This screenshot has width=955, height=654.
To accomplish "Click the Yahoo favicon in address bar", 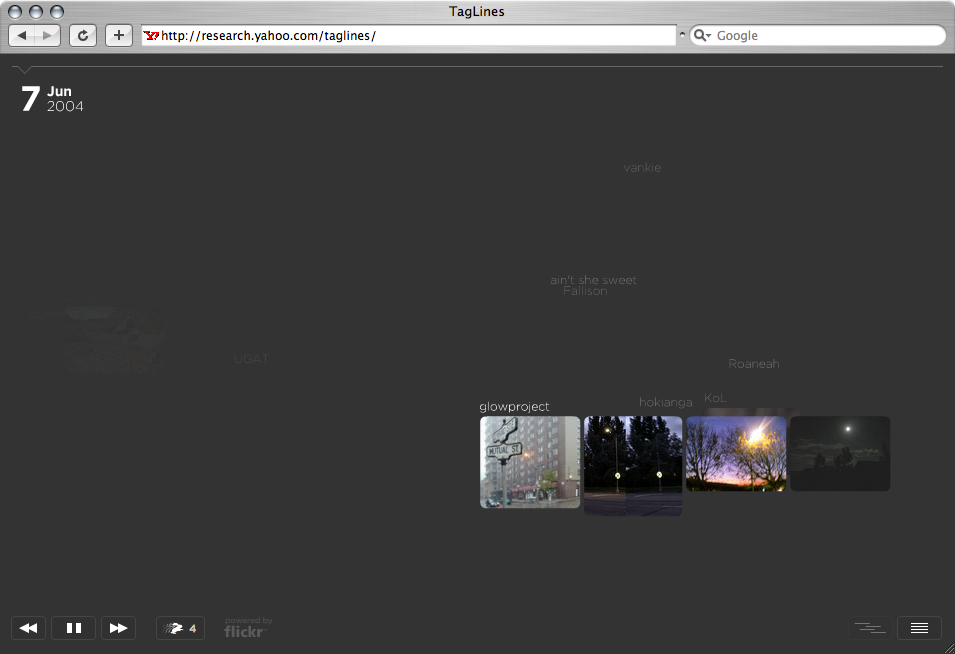I will 152,35.
